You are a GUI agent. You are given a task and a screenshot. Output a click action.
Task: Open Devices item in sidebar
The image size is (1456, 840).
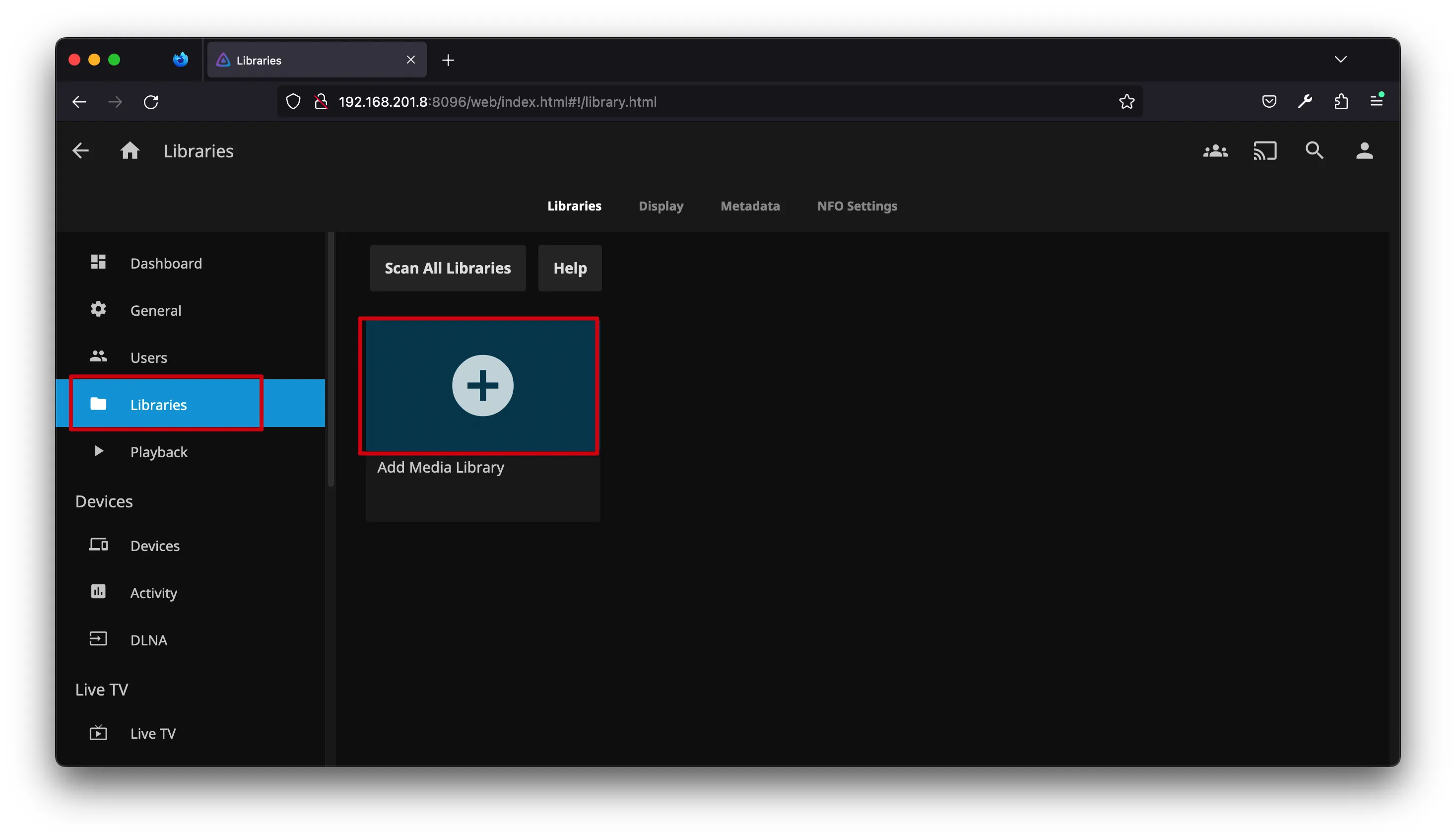(190, 545)
